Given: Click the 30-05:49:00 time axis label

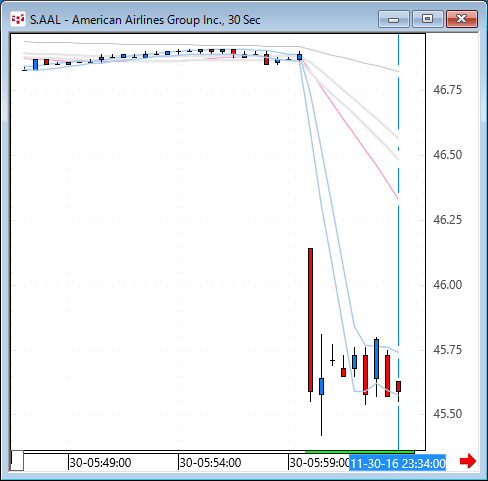Looking at the screenshot, I should pos(100,463).
